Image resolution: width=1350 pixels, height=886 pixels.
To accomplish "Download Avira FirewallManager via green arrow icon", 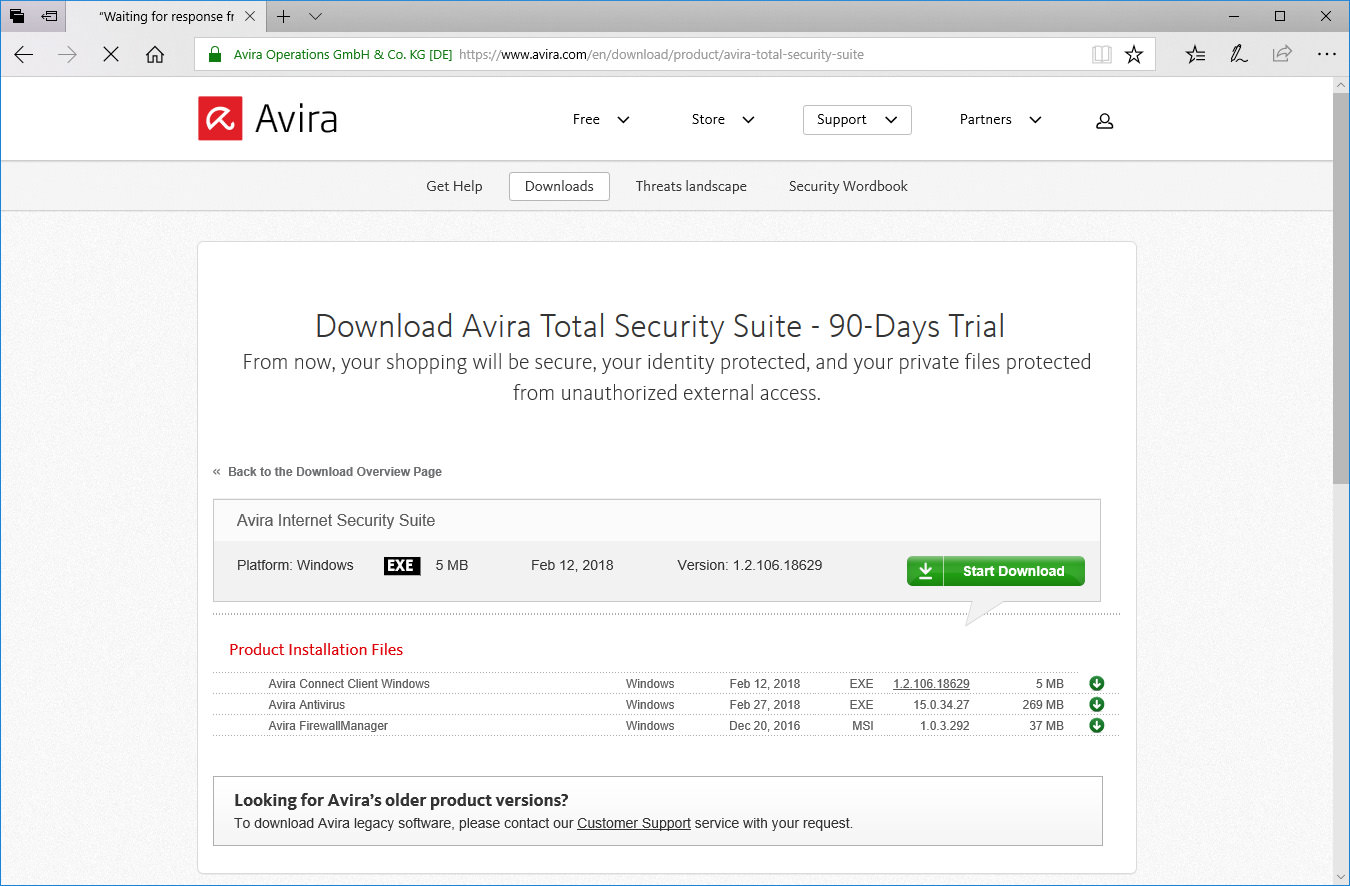I will click(x=1096, y=726).
